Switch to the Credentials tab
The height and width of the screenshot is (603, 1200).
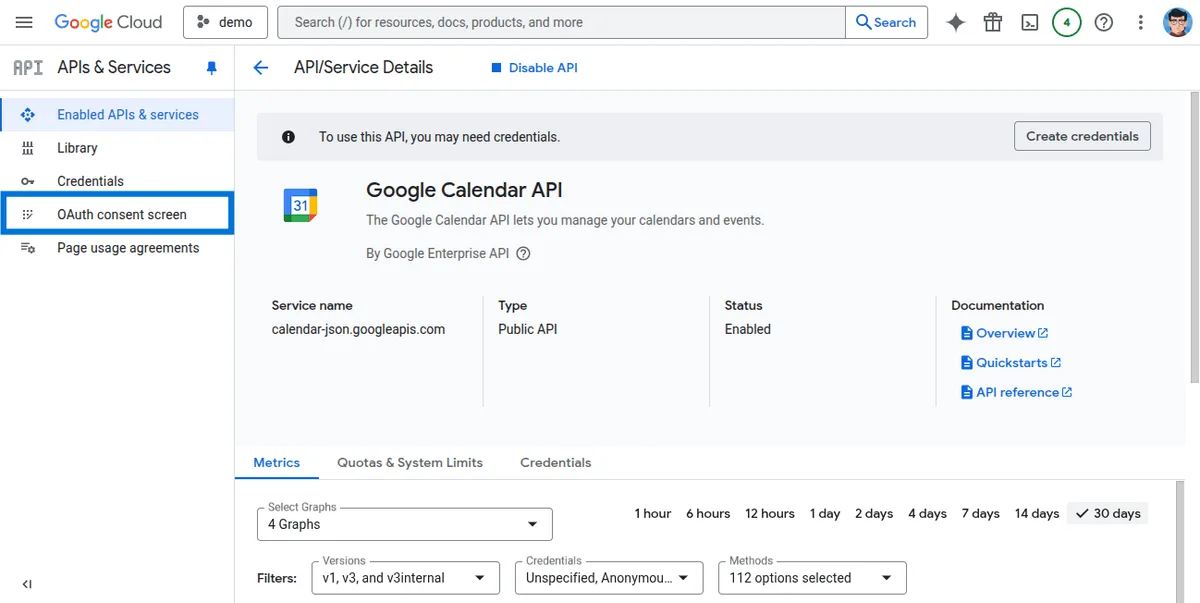tap(555, 462)
